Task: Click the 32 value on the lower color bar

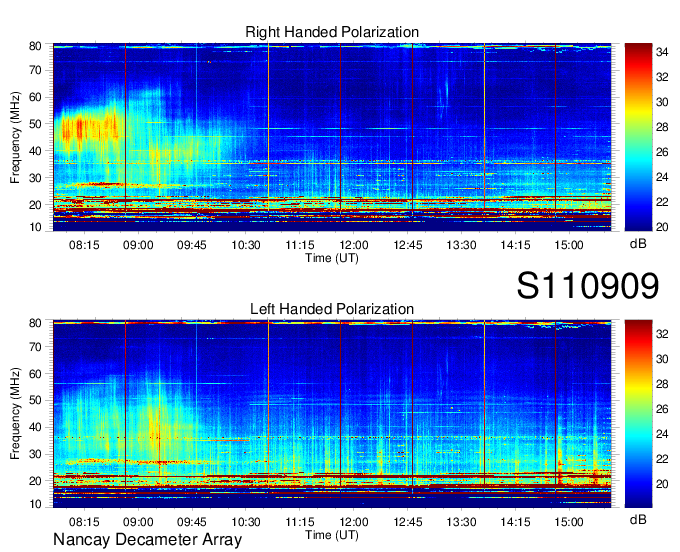Action: click(x=662, y=334)
